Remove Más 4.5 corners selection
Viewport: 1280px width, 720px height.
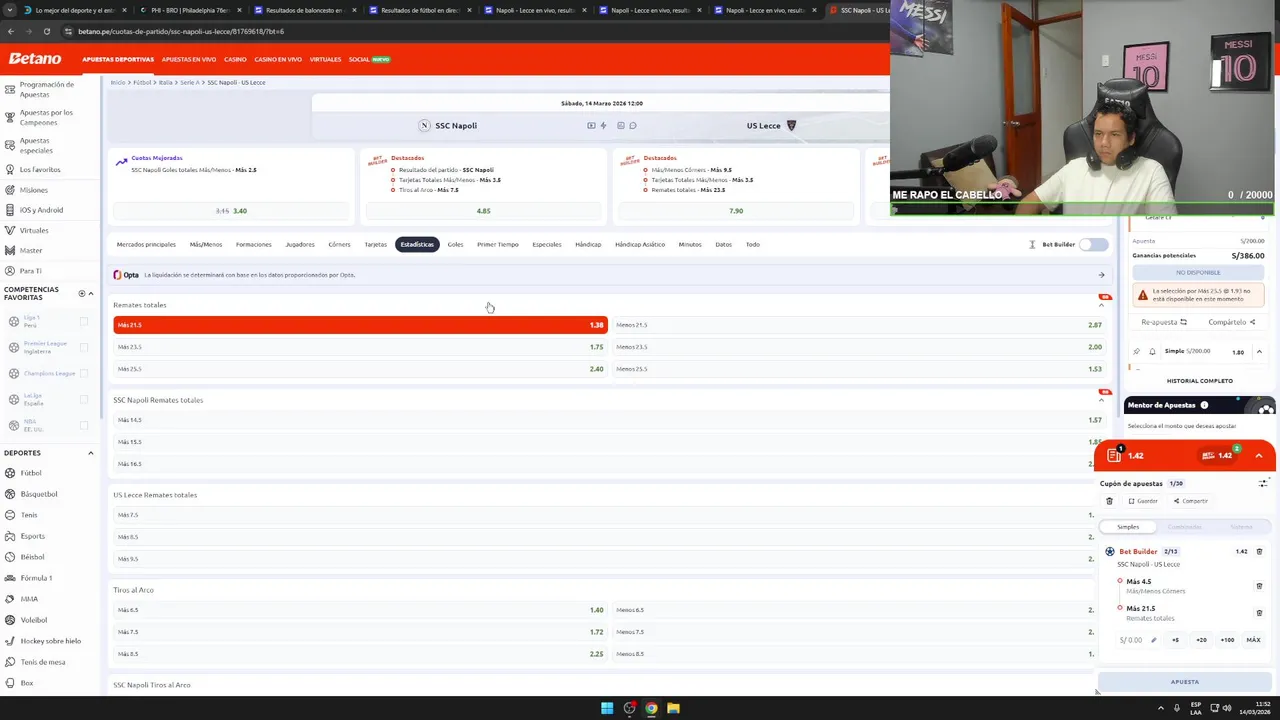[1259, 586]
